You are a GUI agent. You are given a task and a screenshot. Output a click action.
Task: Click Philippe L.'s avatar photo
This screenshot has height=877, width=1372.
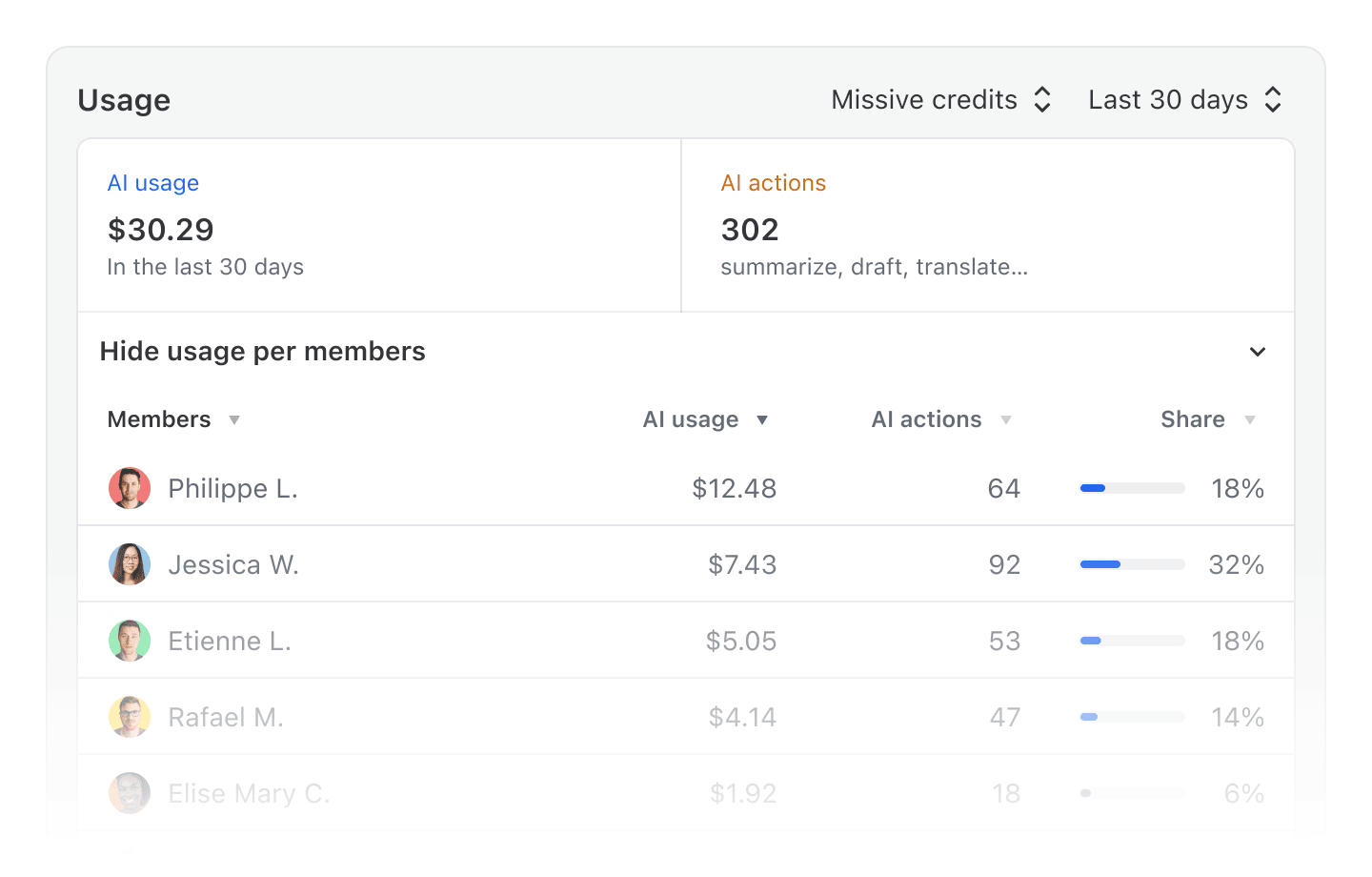[130, 488]
